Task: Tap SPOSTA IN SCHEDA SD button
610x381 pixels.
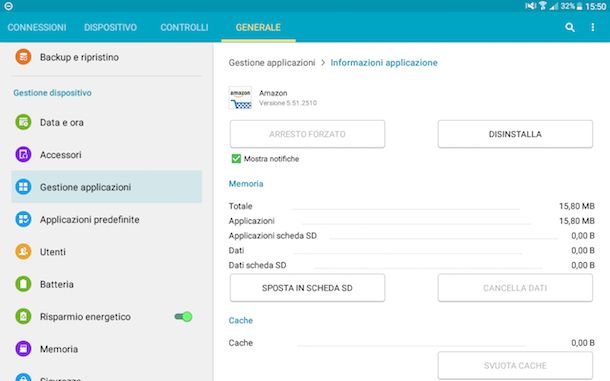Action: point(307,288)
